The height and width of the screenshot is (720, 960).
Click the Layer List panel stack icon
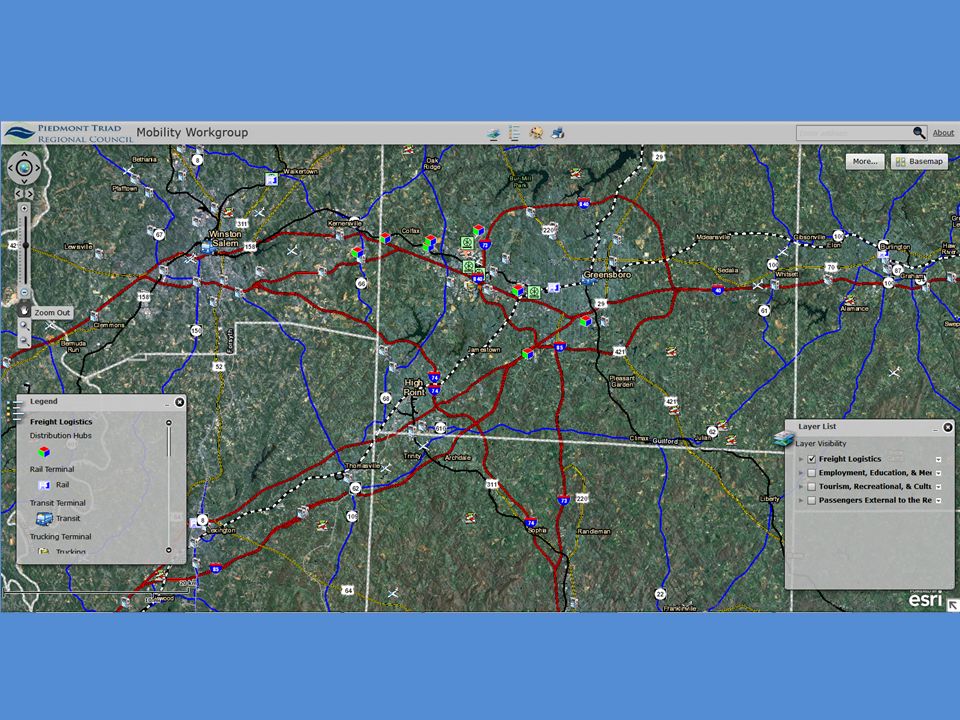(x=783, y=438)
